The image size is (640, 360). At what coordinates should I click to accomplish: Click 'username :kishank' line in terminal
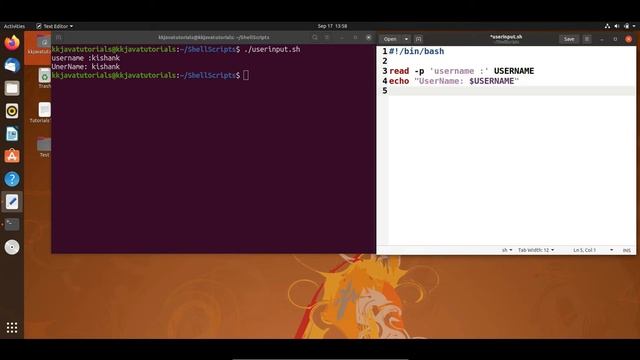pyautogui.click(x=86, y=58)
